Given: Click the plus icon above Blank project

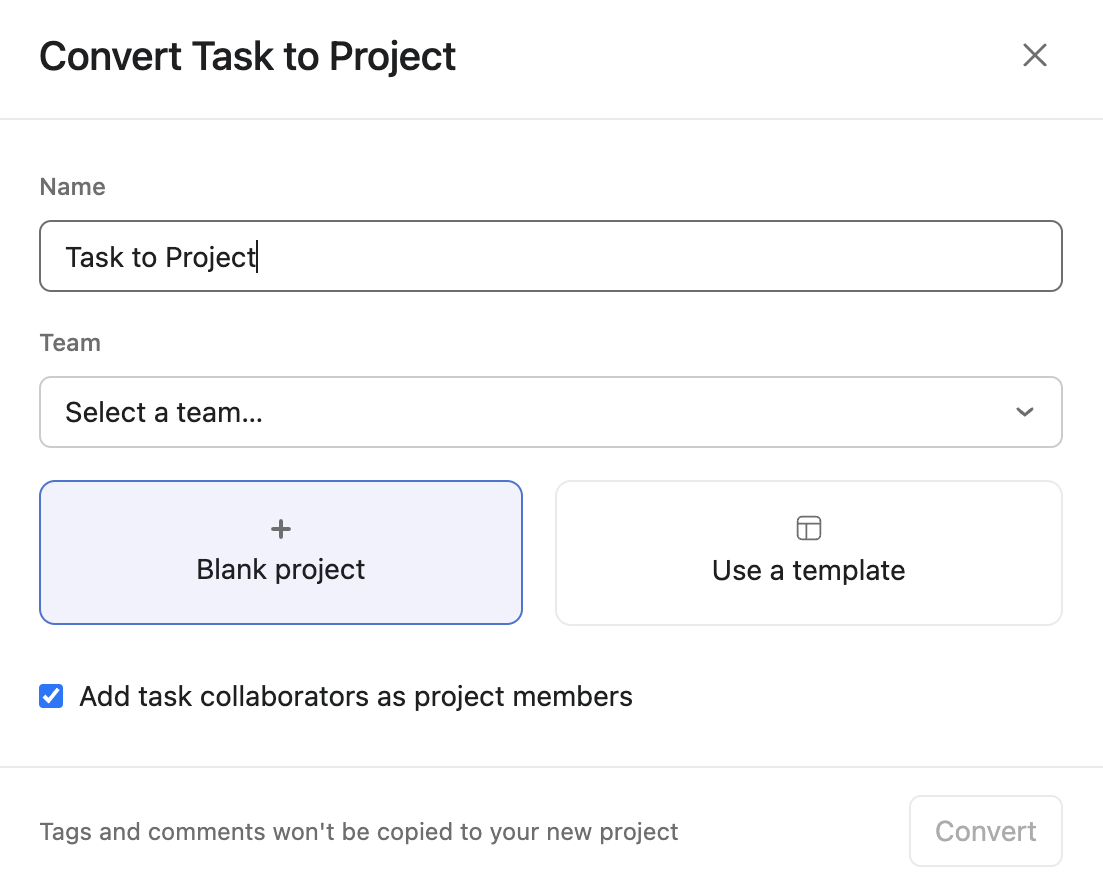Looking at the screenshot, I should point(281,529).
